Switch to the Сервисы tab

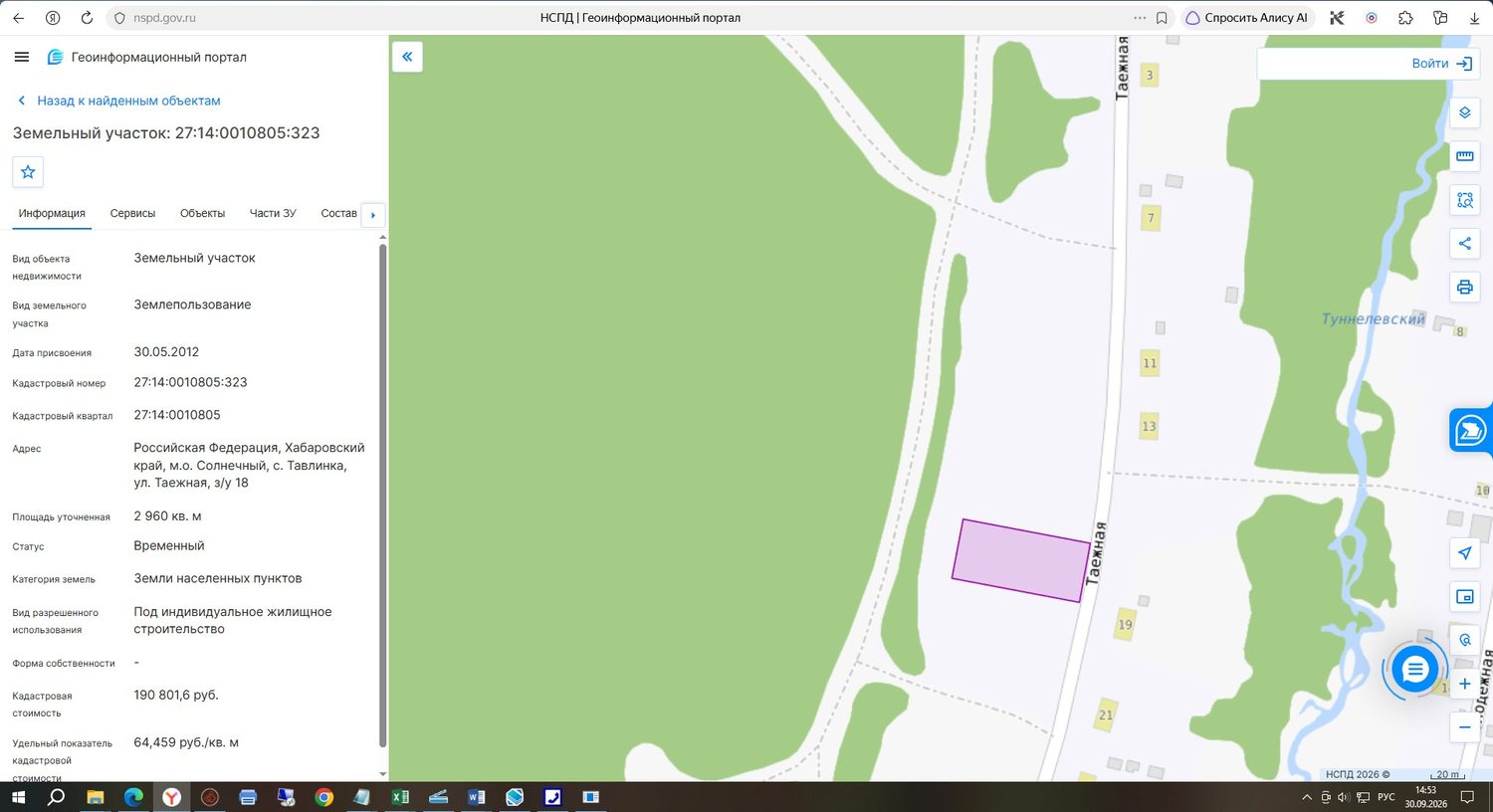pyautogui.click(x=132, y=213)
